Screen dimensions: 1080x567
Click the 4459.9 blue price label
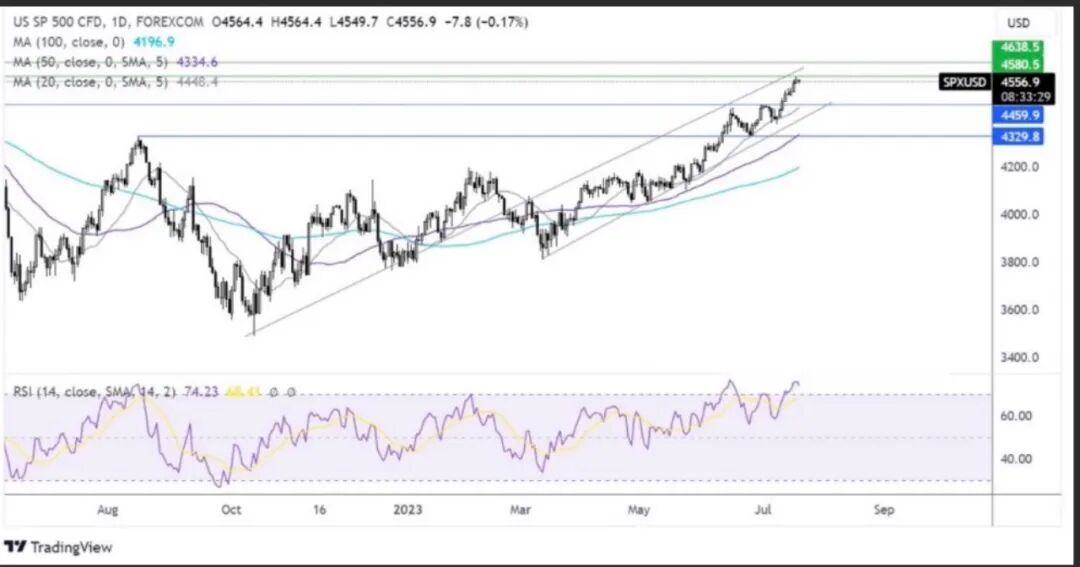click(1018, 115)
